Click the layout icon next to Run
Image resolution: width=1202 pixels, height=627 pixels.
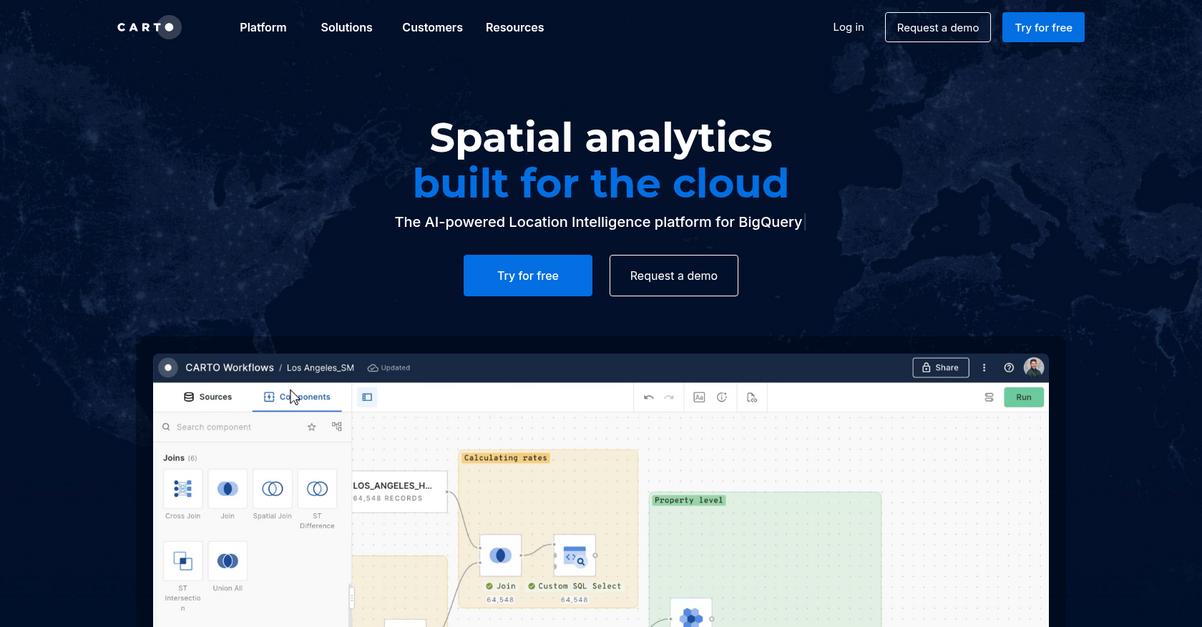(989, 397)
